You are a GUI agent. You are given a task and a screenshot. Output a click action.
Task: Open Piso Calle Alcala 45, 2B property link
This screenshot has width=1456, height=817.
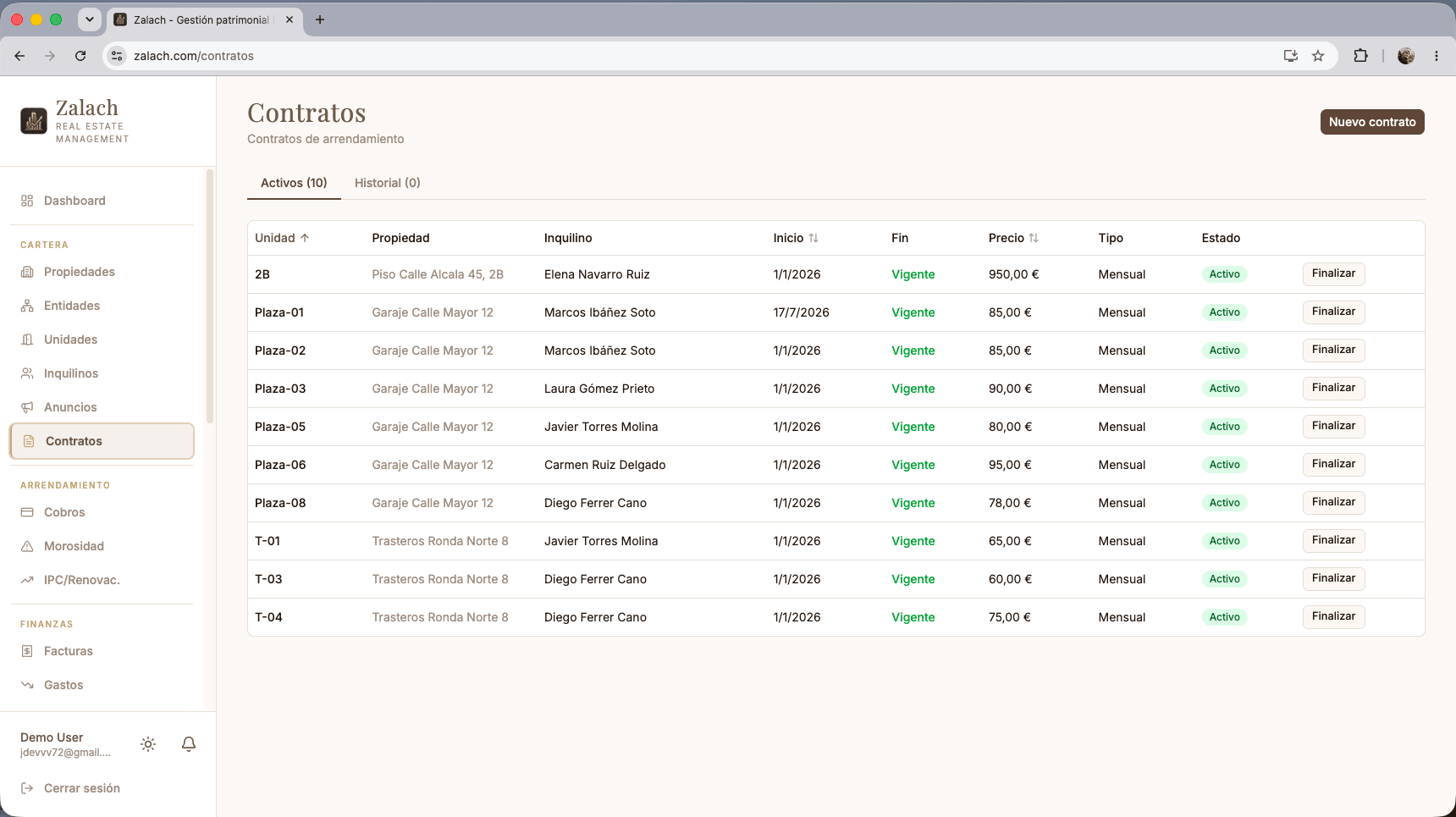tap(438, 274)
